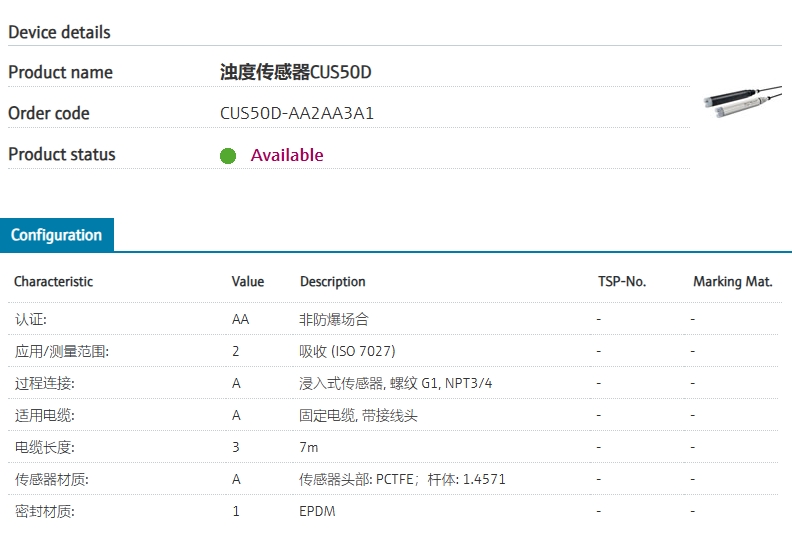Click the EPDM seal material description
The image size is (792, 536).
coord(317,512)
